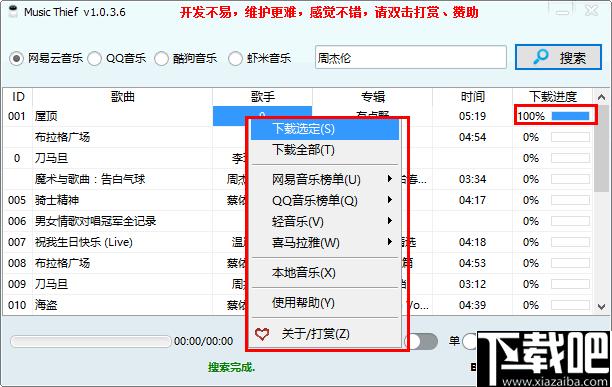Click the list scrollbar down arrow
Screen dimensions: 612x387
(601, 307)
